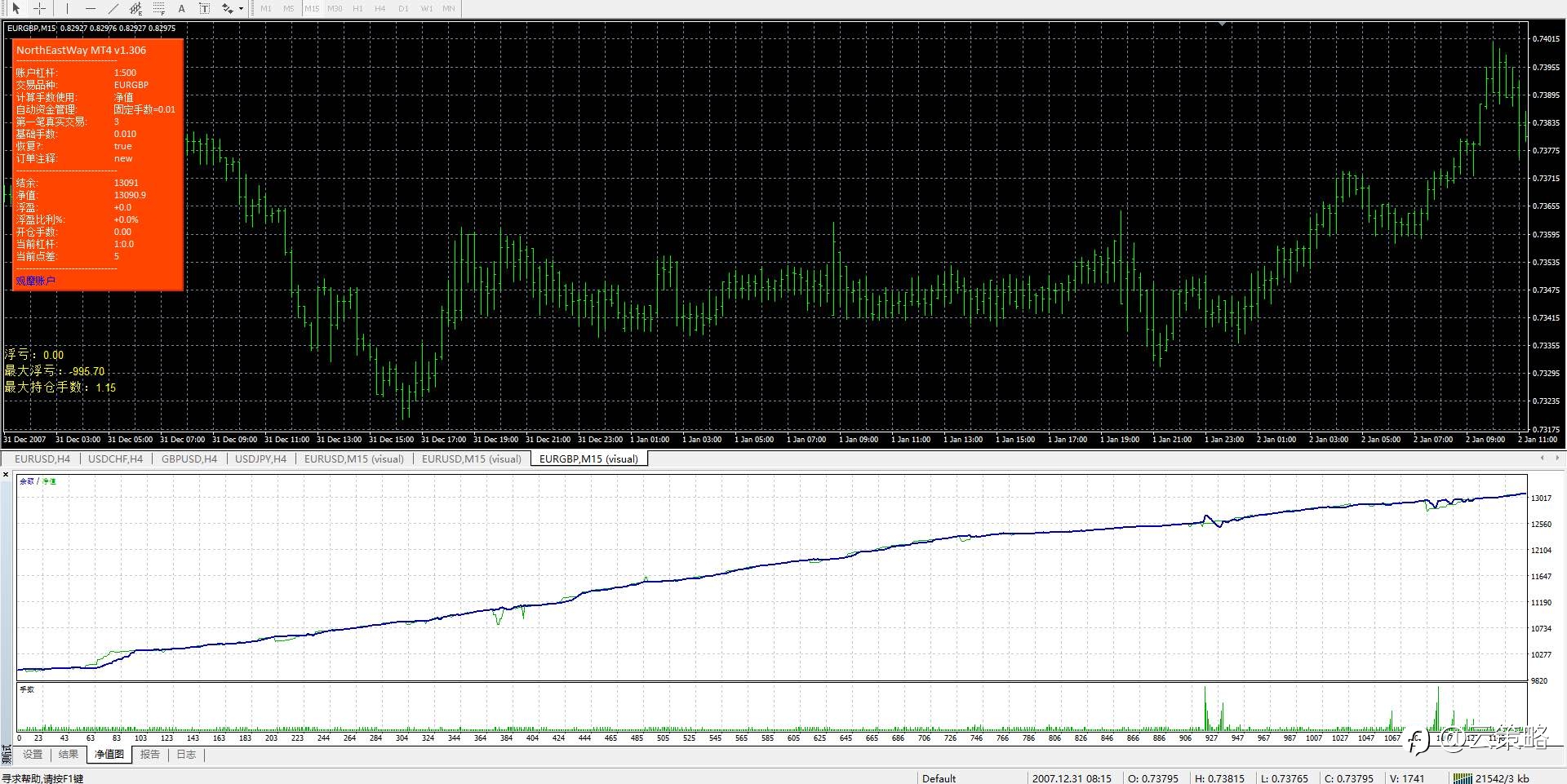Click the 最大持仓手数 1.15 label

(60, 388)
